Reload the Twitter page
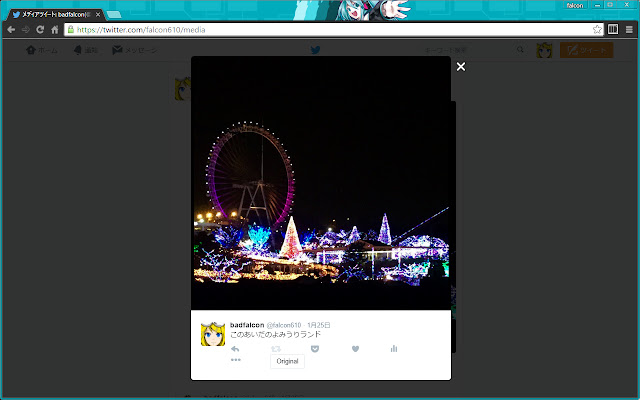640x400 pixels. pyautogui.click(x=40, y=29)
